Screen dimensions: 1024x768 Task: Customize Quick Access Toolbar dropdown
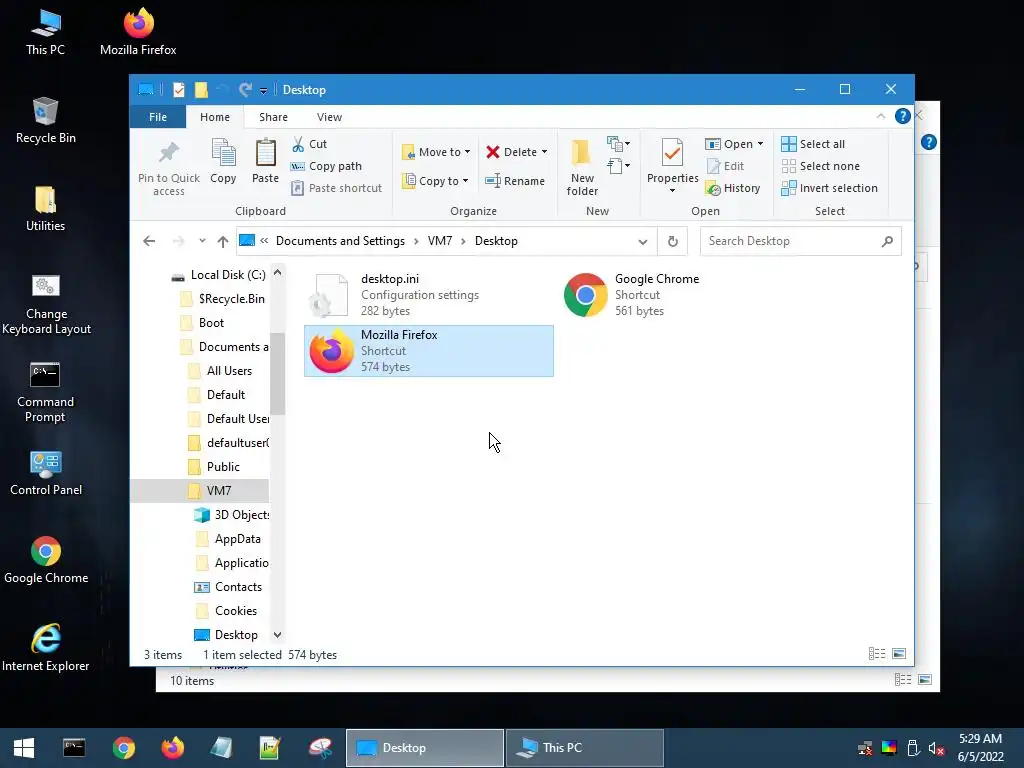tap(263, 90)
